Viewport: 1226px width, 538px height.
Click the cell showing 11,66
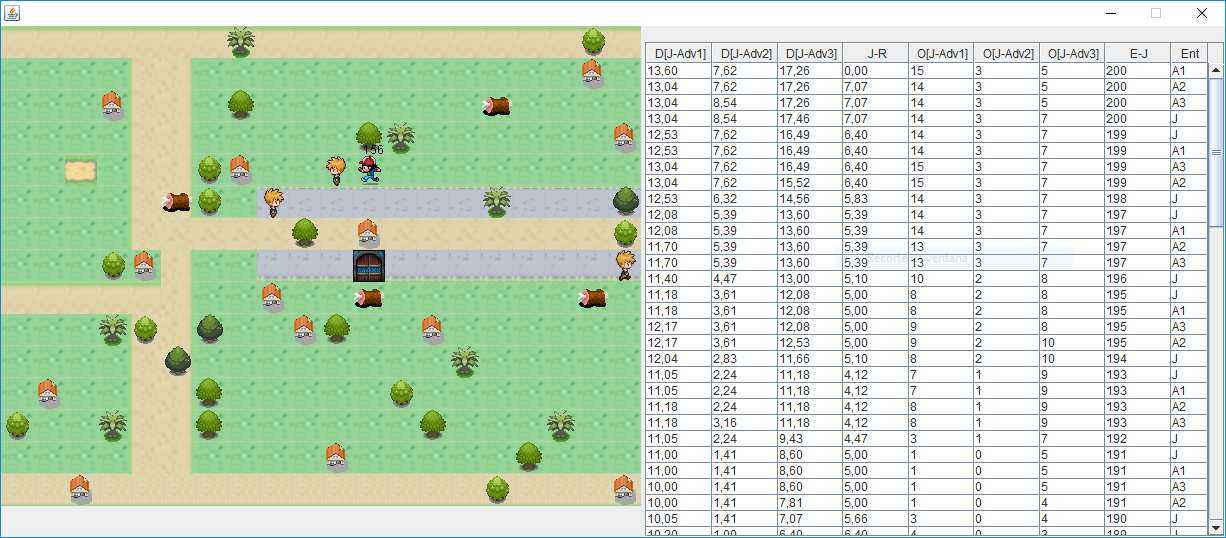pos(810,359)
